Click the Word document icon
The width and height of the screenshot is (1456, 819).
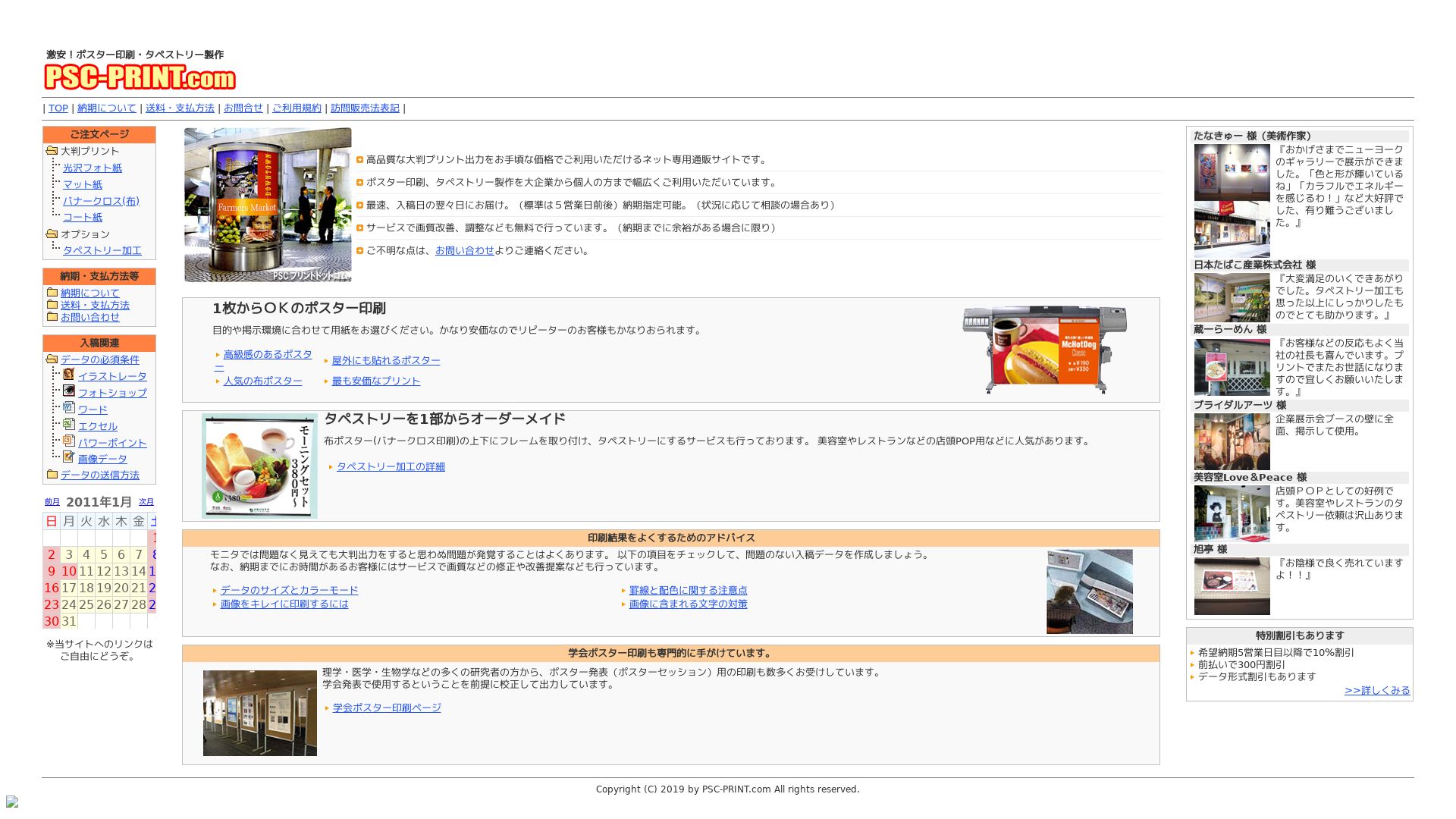point(69,408)
